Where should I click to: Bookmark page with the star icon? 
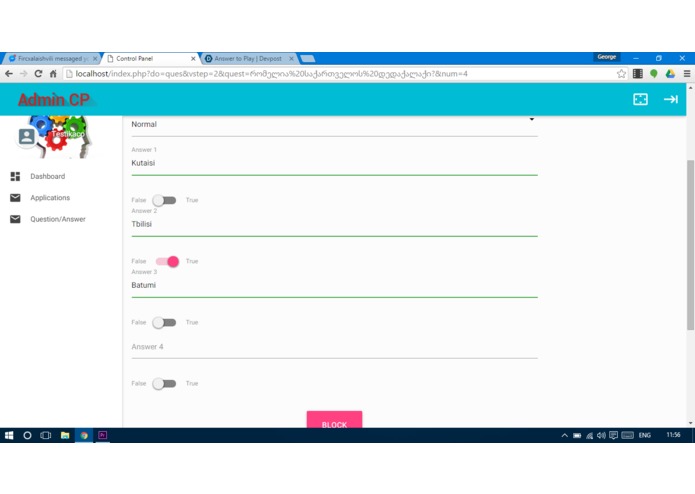tap(621, 74)
